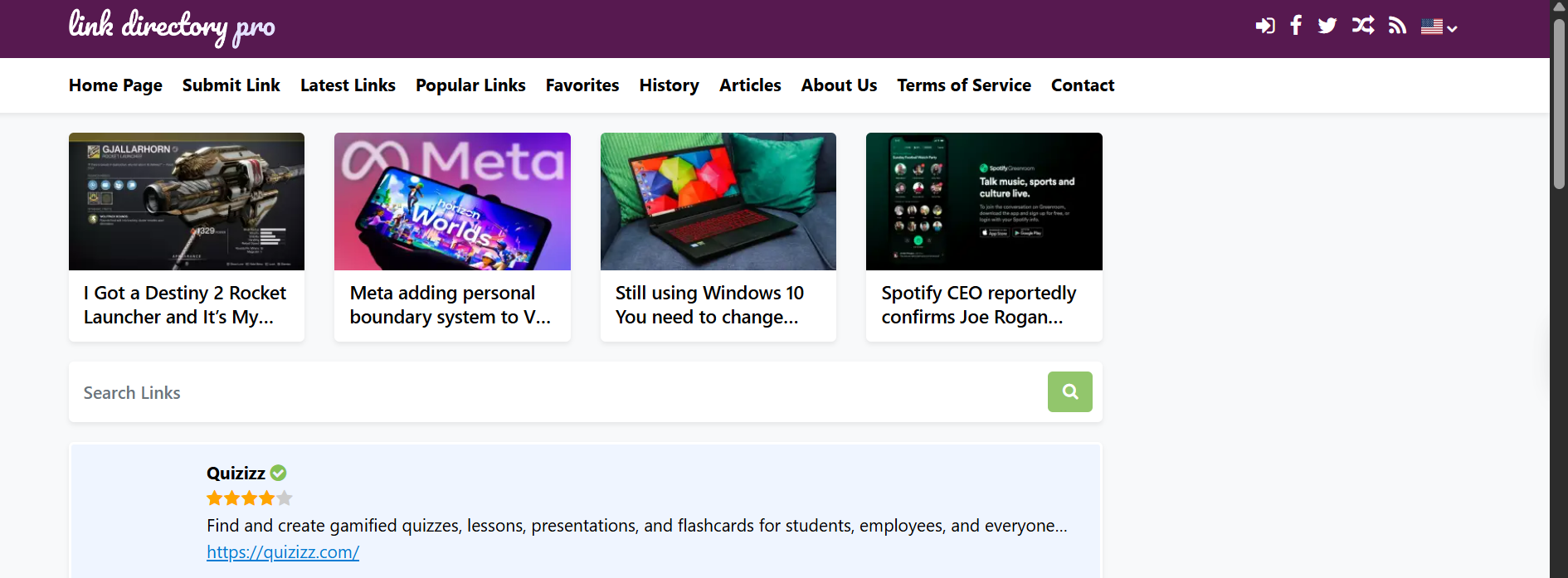Open the Quizizz listing title
Image resolution: width=1568 pixels, height=578 pixels.
pos(236,474)
